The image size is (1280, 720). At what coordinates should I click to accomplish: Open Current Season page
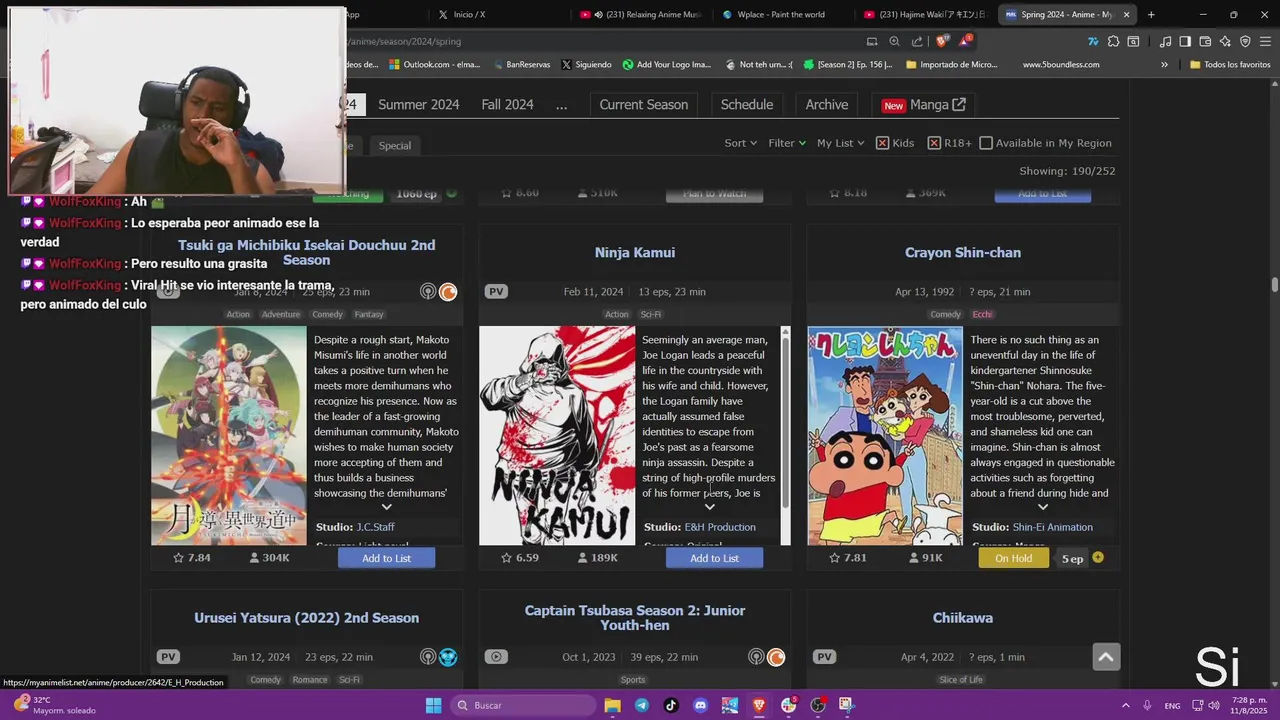pos(644,104)
